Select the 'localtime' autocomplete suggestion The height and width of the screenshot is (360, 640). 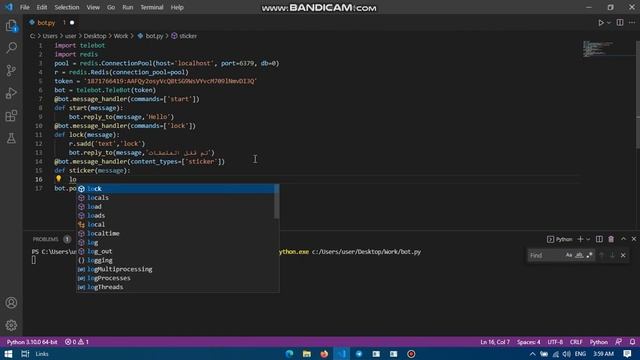coord(176,233)
